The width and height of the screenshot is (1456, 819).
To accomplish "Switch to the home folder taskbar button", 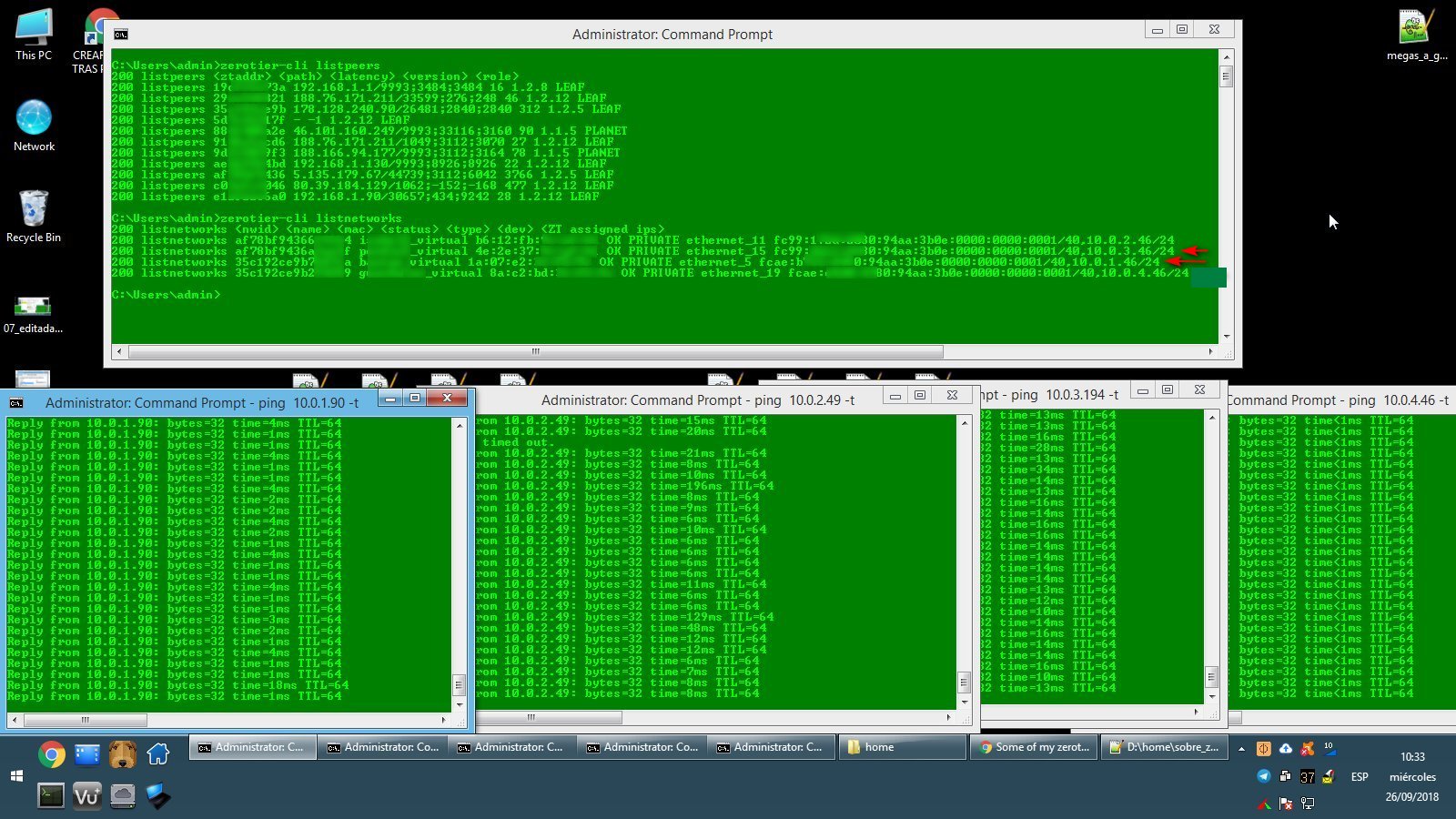I will point(902,747).
